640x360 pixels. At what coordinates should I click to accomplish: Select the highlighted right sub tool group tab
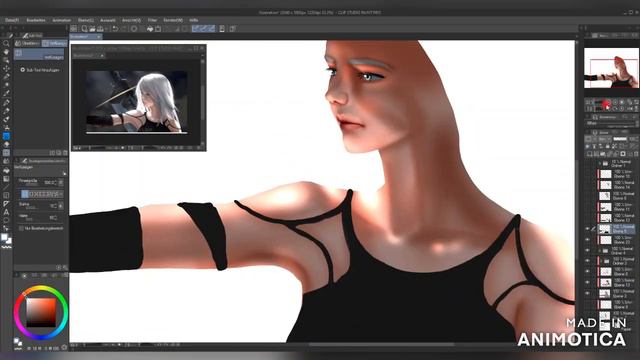pyautogui.click(x=54, y=43)
